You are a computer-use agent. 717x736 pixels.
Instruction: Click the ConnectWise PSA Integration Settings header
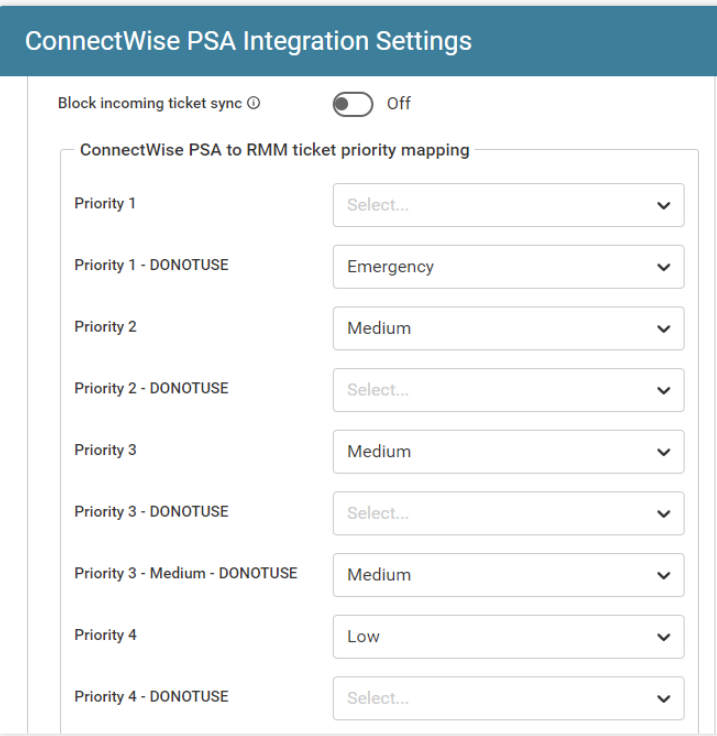pyautogui.click(x=248, y=42)
